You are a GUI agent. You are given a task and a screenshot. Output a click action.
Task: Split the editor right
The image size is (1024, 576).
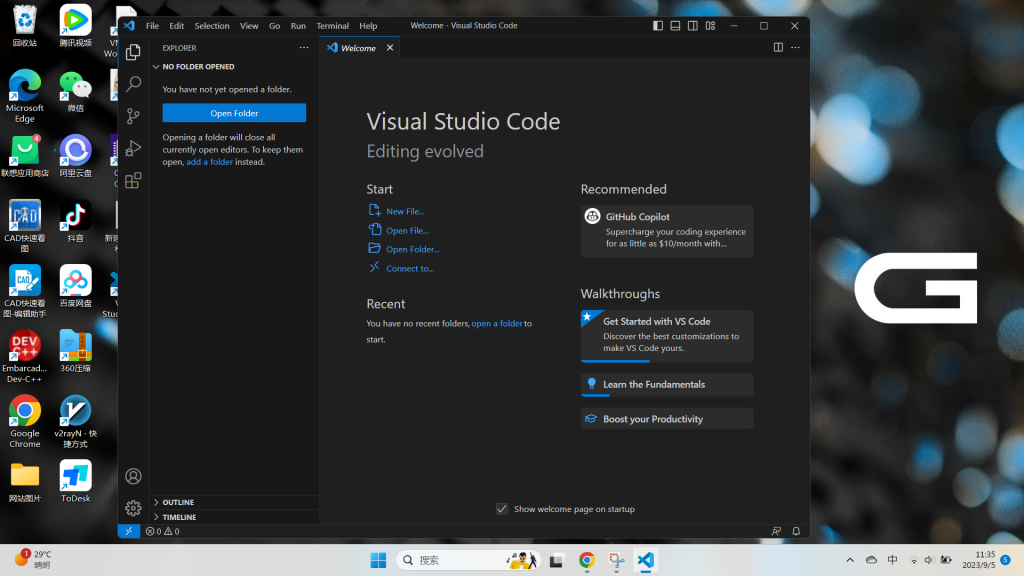point(778,48)
